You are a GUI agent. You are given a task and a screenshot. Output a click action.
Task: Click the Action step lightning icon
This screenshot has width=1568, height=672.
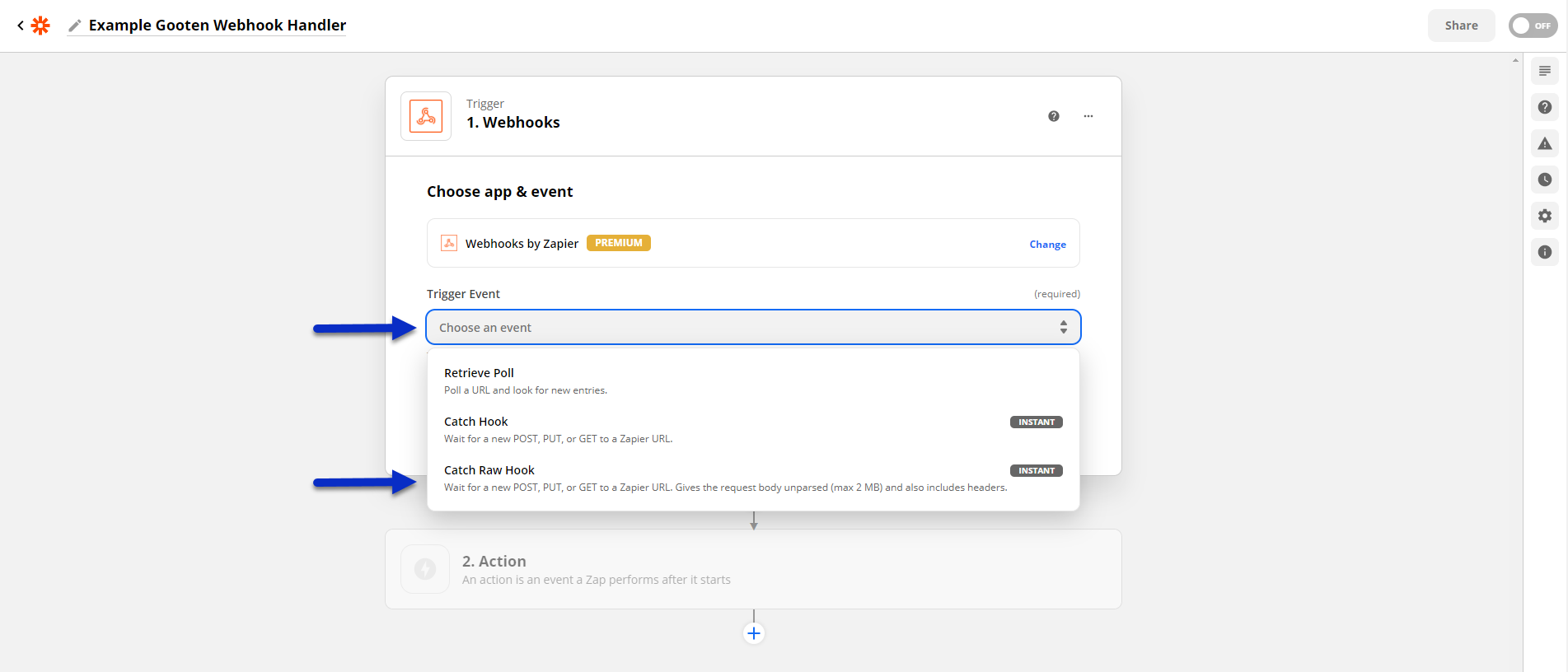[425, 569]
